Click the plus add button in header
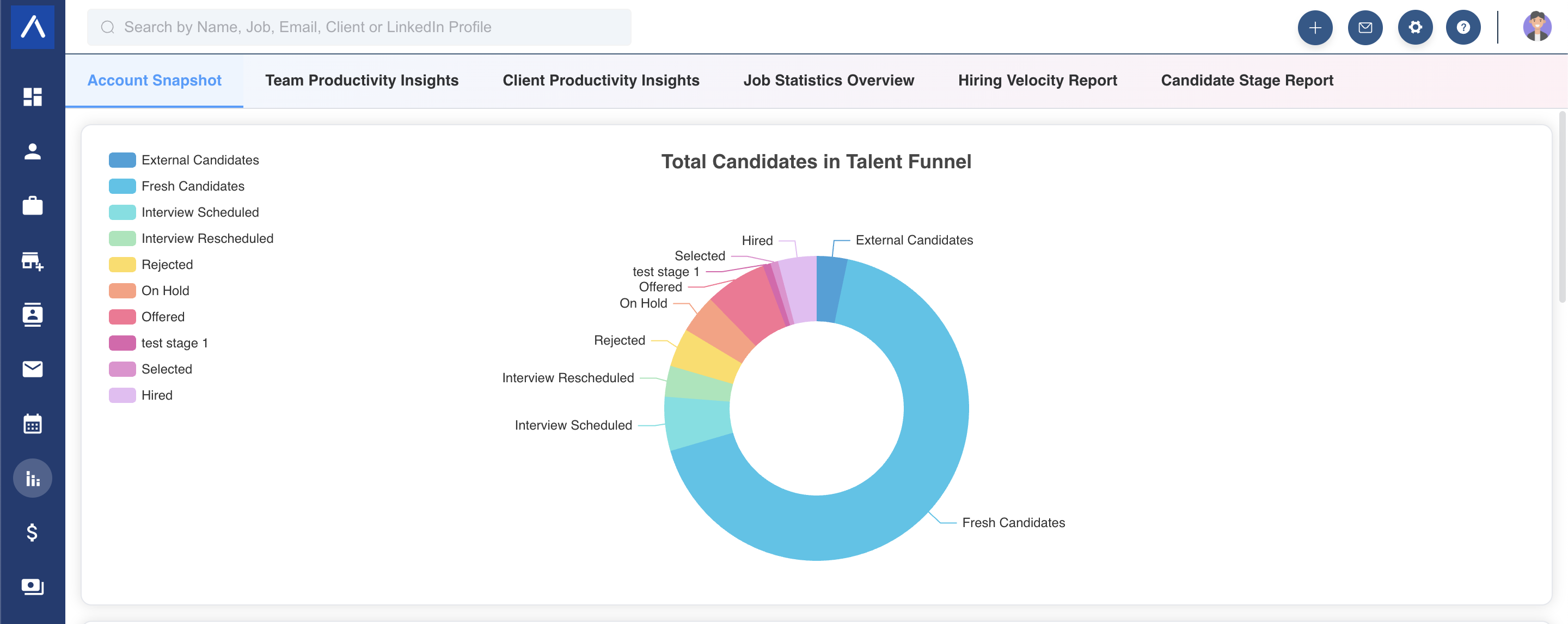The height and width of the screenshot is (624, 1568). [x=1315, y=27]
